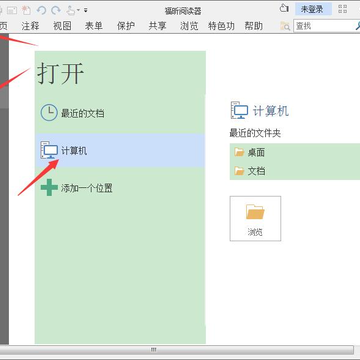Open the 文档 recent folder

pyautogui.click(x=295, y=171)
